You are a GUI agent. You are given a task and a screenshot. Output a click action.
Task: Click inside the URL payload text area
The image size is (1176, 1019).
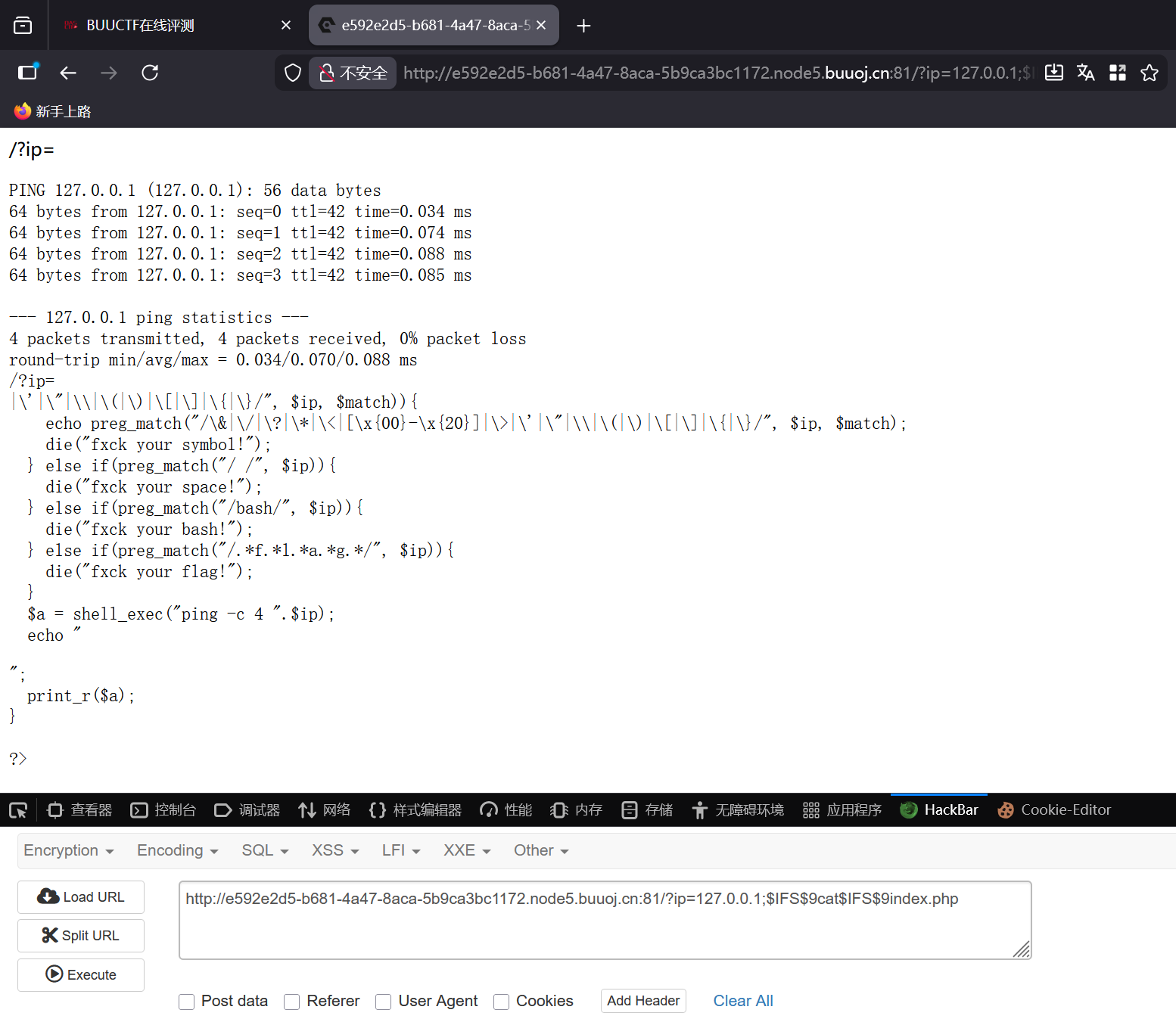tap(604, 919)
